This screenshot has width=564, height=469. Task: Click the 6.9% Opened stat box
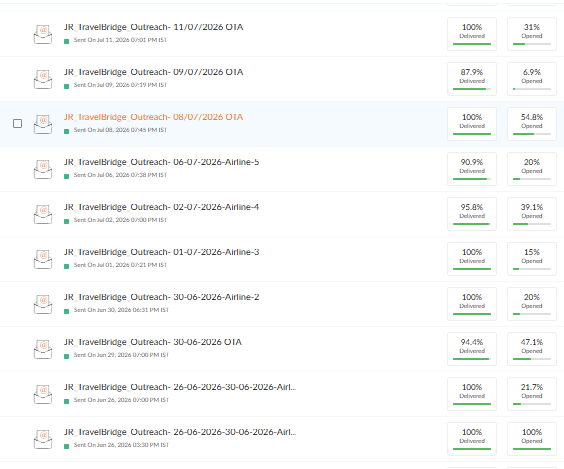tap(532, 79)
